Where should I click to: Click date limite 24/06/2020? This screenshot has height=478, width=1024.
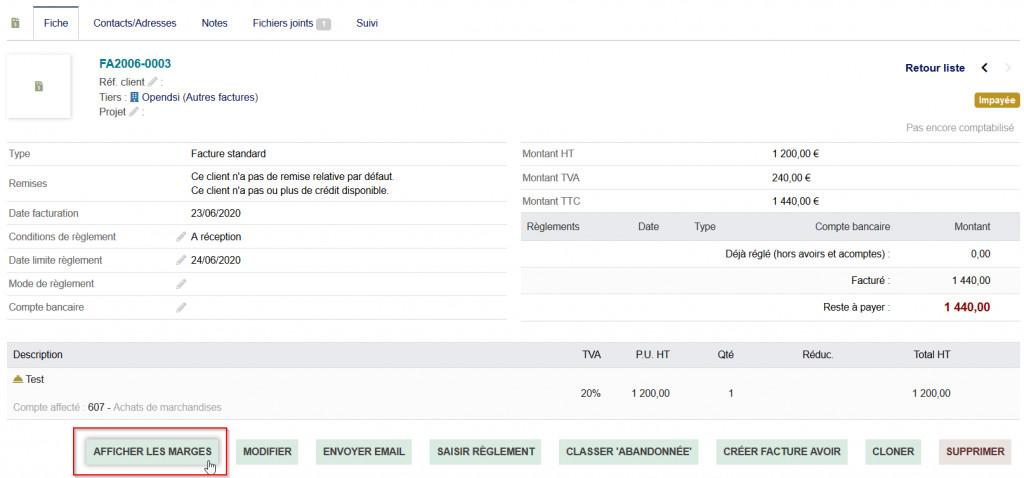[x=216, y=261]
